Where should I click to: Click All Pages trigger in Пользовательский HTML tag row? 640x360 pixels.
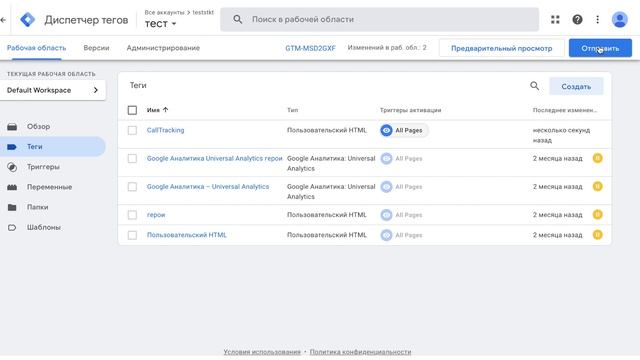(x=402, y=235)
